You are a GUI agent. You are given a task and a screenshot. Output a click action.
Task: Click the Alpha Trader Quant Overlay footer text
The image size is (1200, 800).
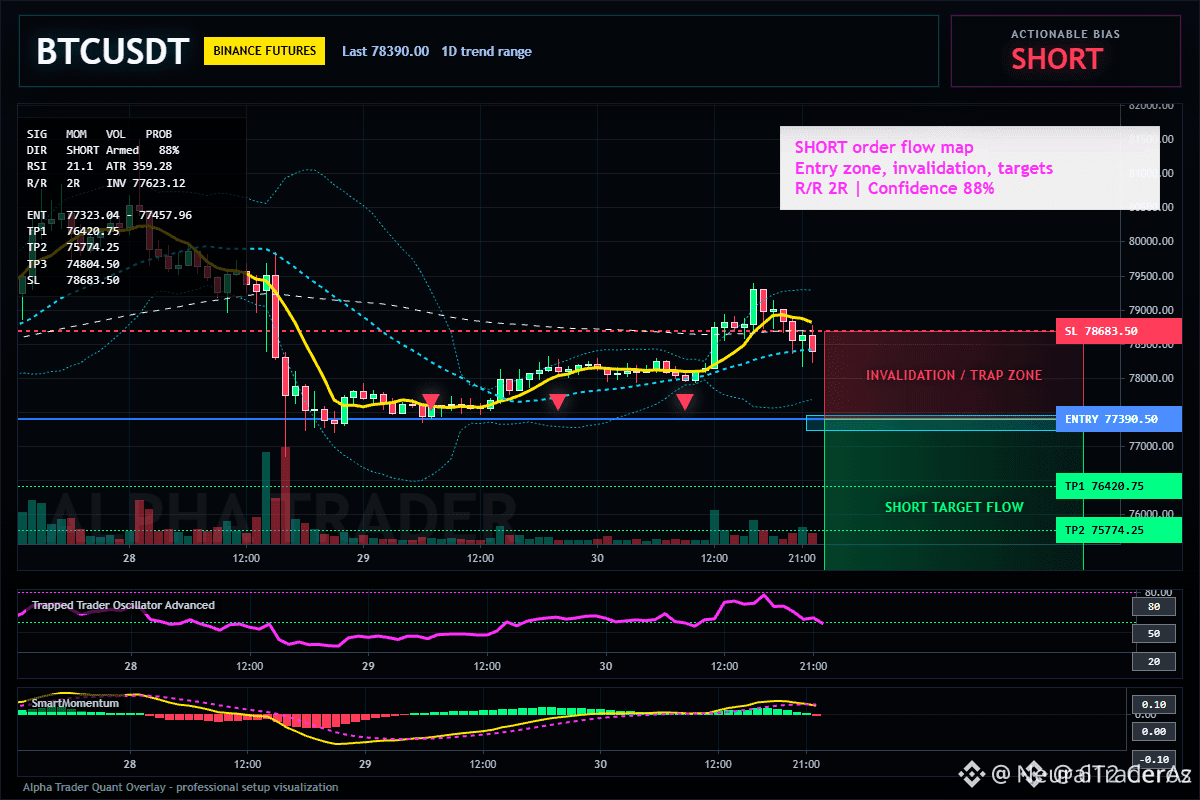[x=181, y=787]
